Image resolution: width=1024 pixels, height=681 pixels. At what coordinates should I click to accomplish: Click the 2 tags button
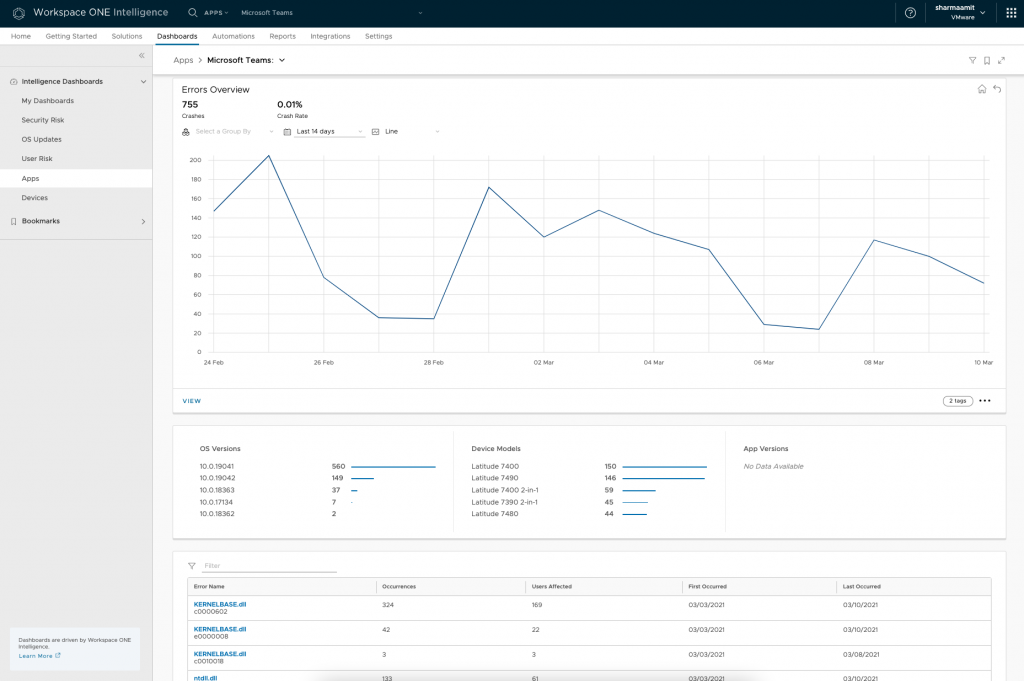tap(957, 401)
